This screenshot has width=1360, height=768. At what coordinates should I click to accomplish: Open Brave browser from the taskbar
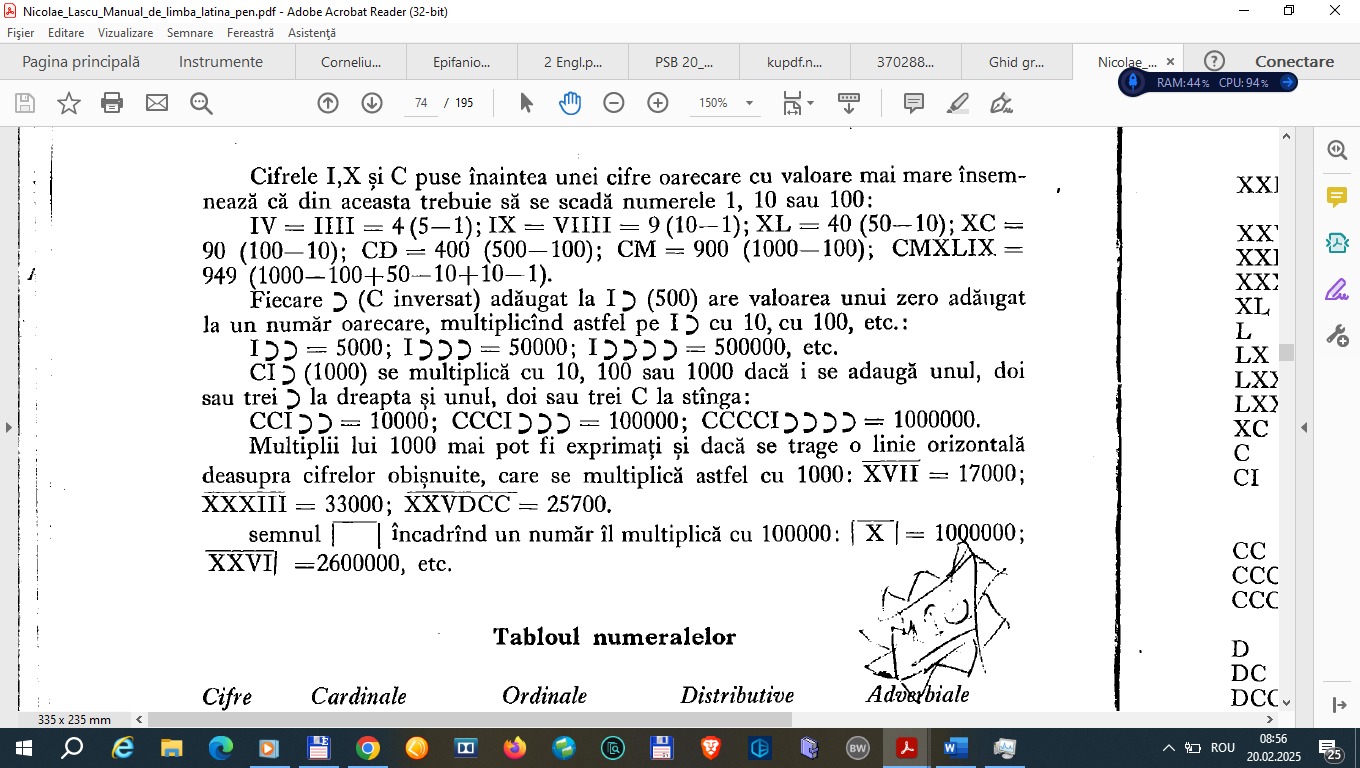coord(711,748)
